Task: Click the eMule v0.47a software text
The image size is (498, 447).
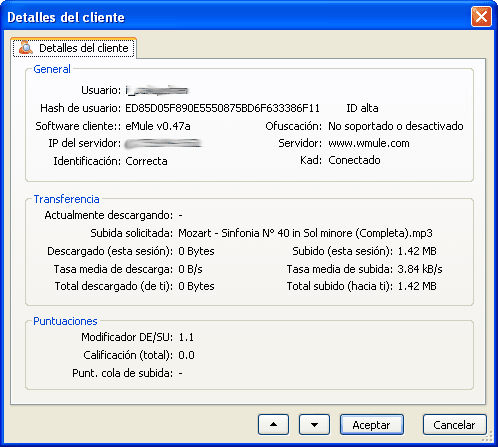Action: [158, 126]
